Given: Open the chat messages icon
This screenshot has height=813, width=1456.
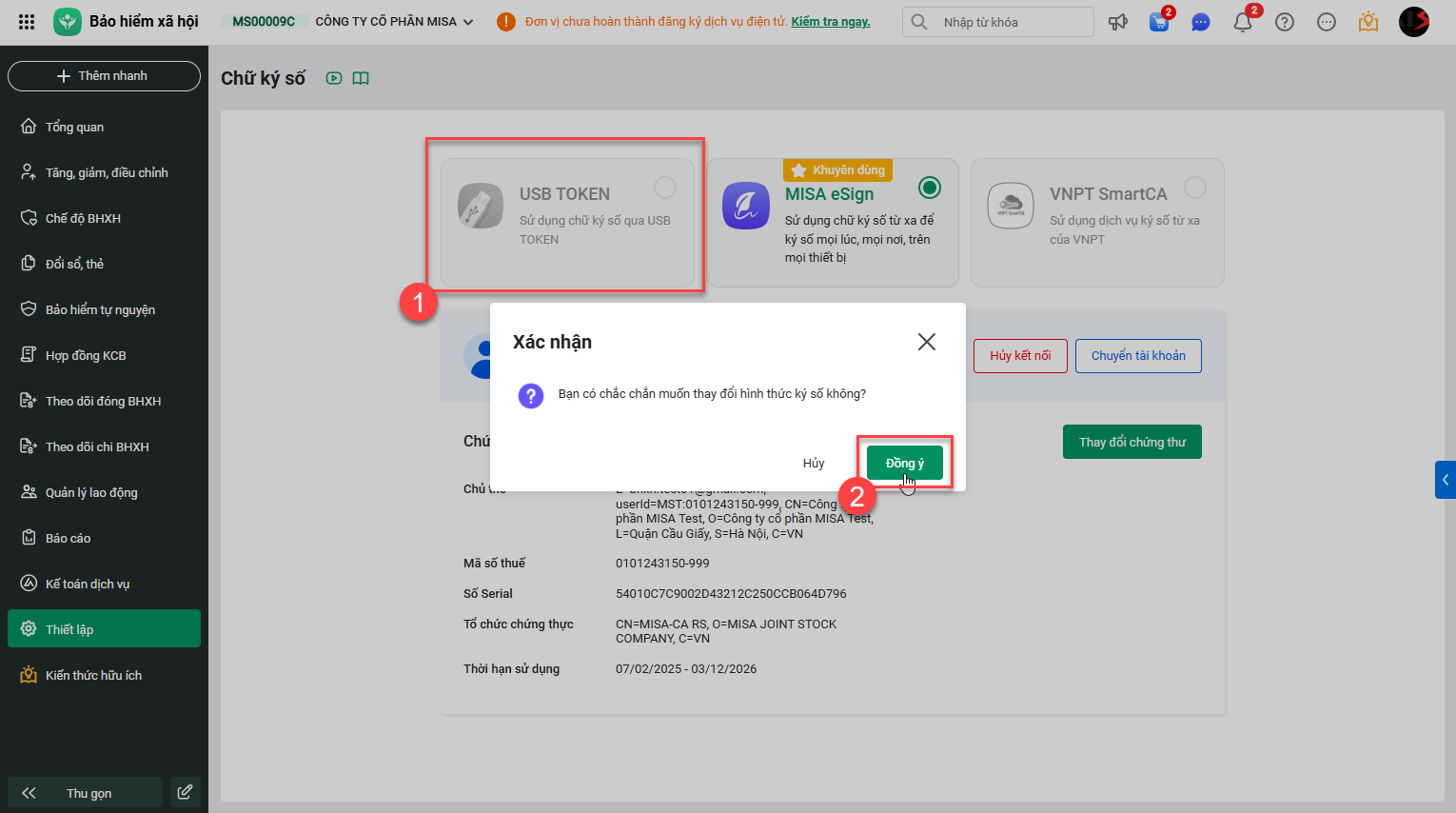Looking at the screenshot, I should coord(1201,22).
